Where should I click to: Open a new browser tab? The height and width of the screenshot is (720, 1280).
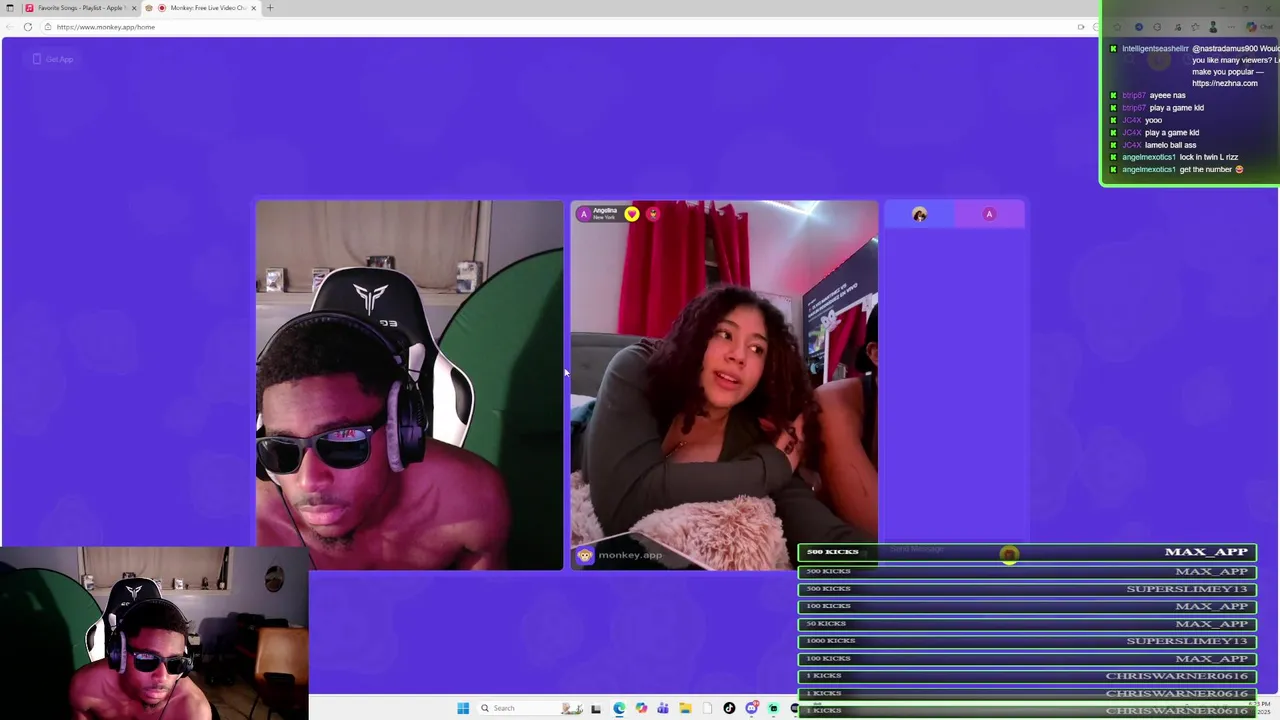click(x=269, y=8)
